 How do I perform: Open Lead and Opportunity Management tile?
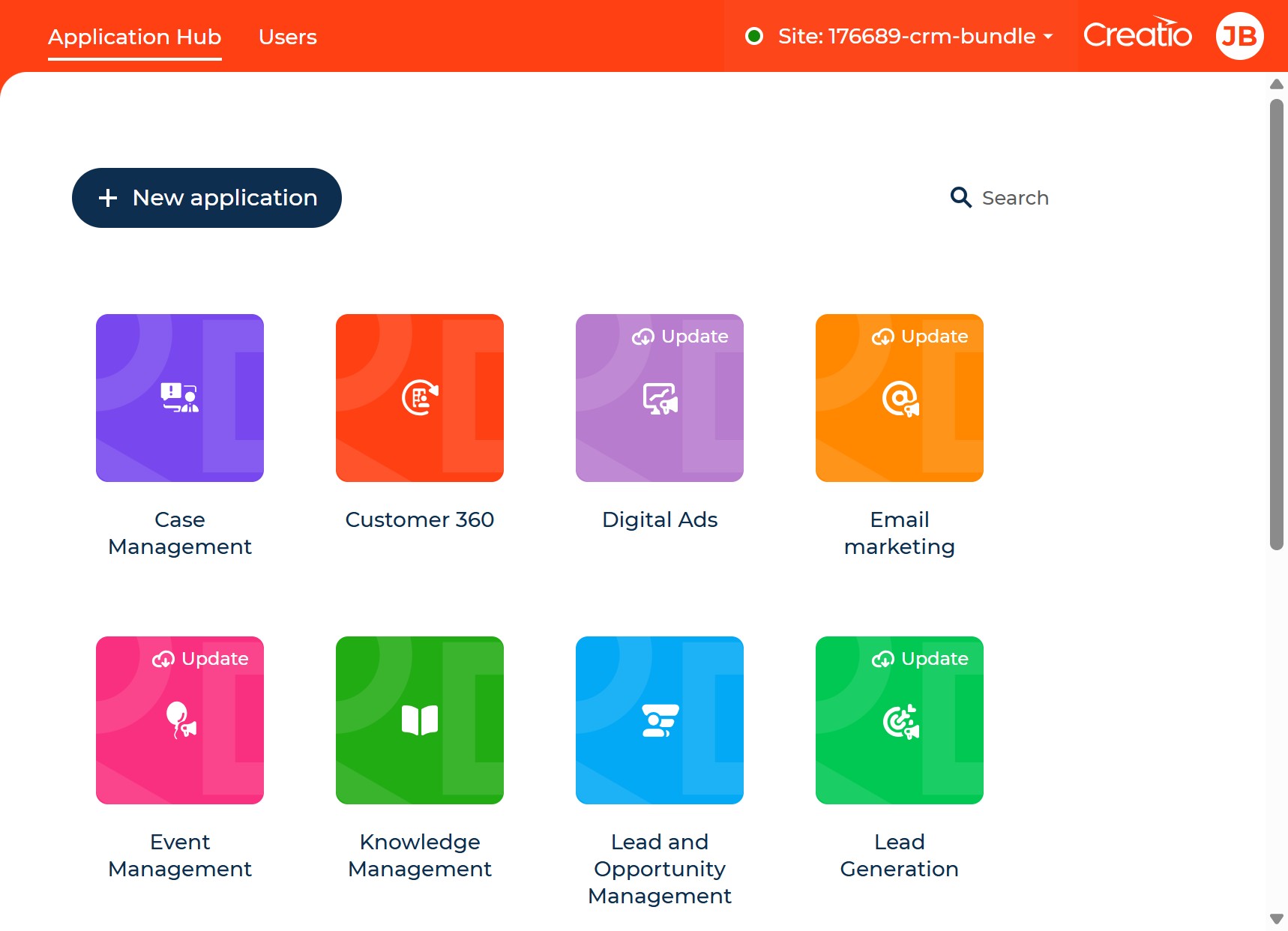(660, 720)
